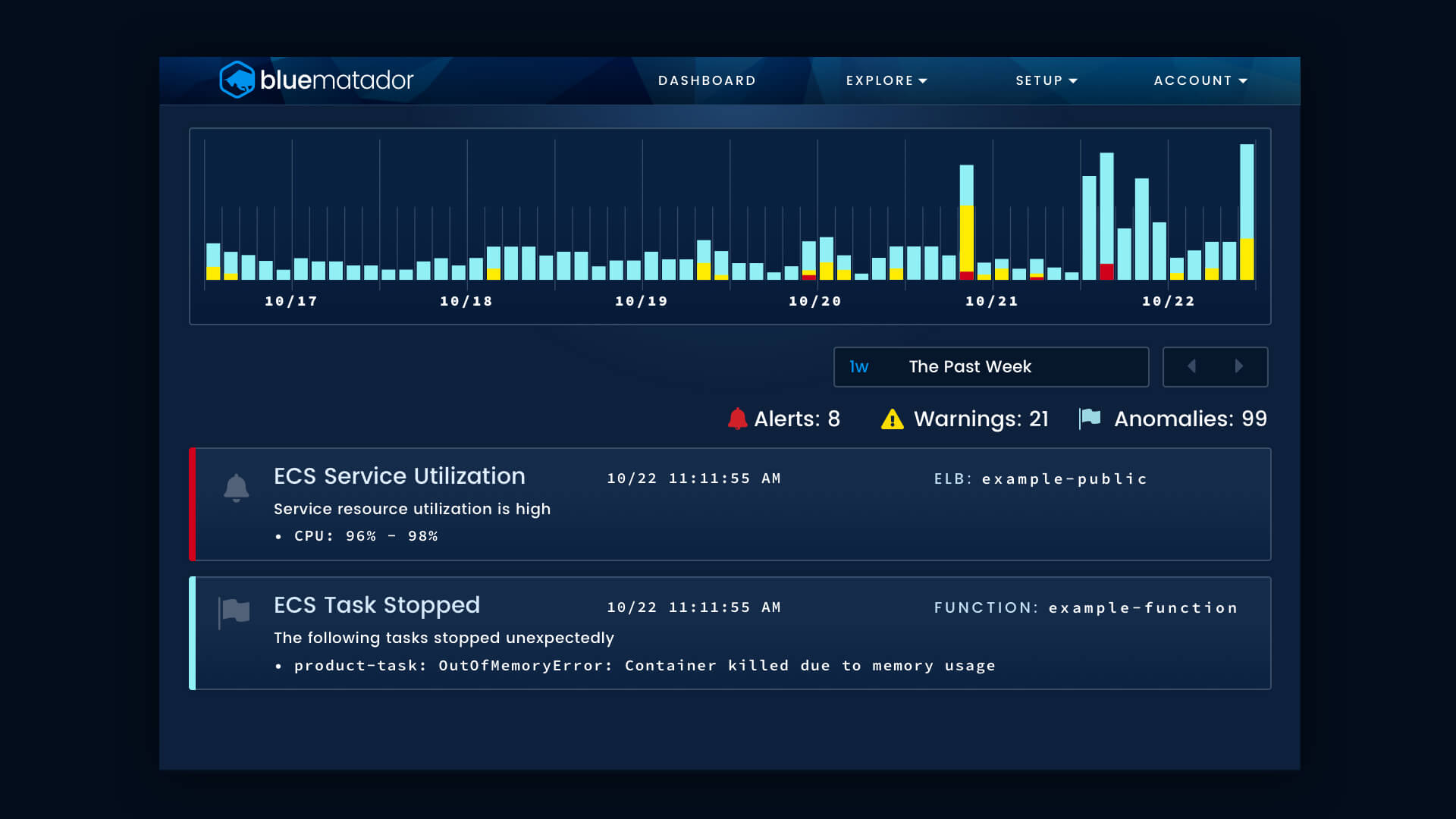Open the 1w time range selector
The width and height of the screenshot is (1456, 819).
coord(859,366)
